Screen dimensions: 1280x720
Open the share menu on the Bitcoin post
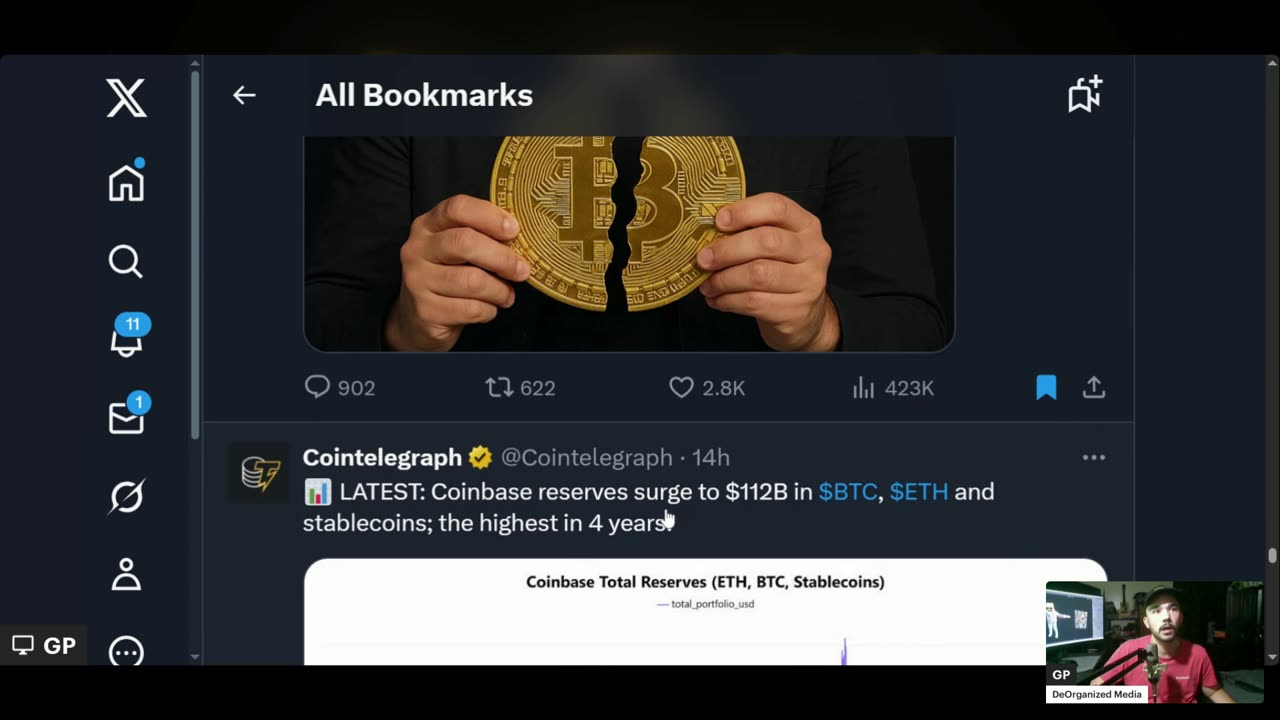[1094, 387]
